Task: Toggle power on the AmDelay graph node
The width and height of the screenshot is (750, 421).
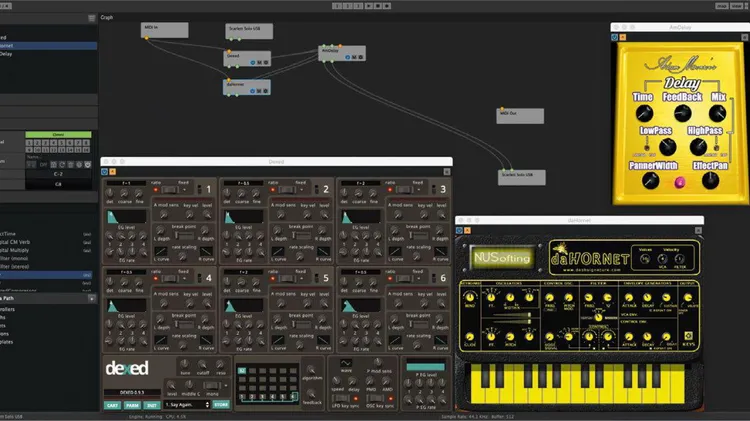Action: pyautogui.click(x=348, y=57)
